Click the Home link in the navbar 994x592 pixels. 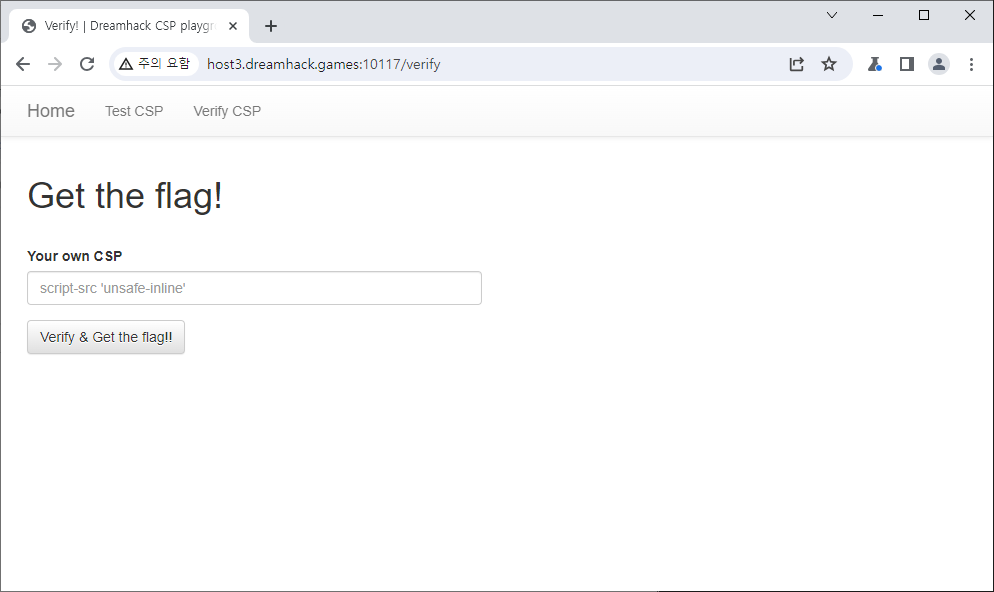[51, 111]
